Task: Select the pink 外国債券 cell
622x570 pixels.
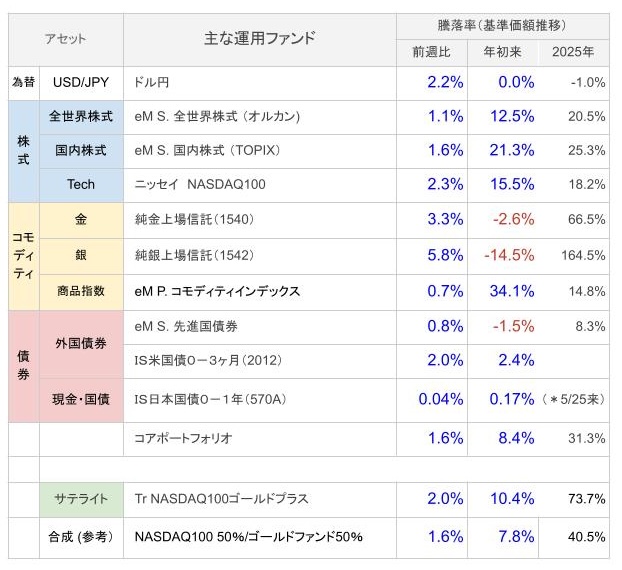Action: point(81,344)
